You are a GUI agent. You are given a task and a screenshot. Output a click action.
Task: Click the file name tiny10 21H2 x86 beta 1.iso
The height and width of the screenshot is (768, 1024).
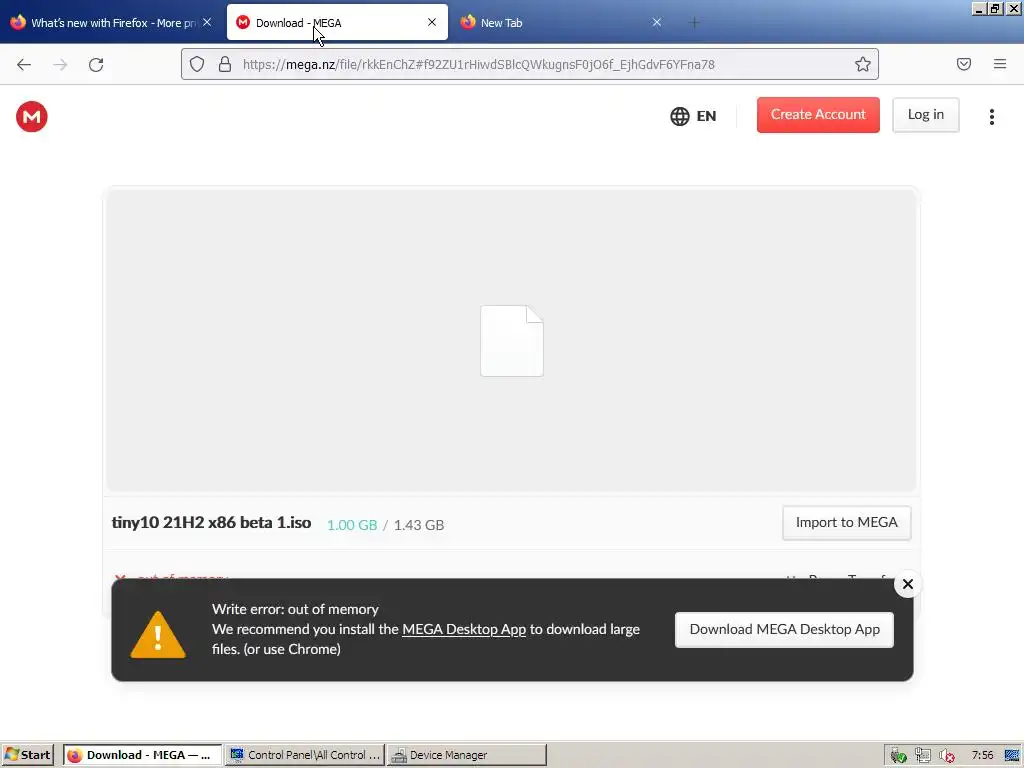pos(211,522)
